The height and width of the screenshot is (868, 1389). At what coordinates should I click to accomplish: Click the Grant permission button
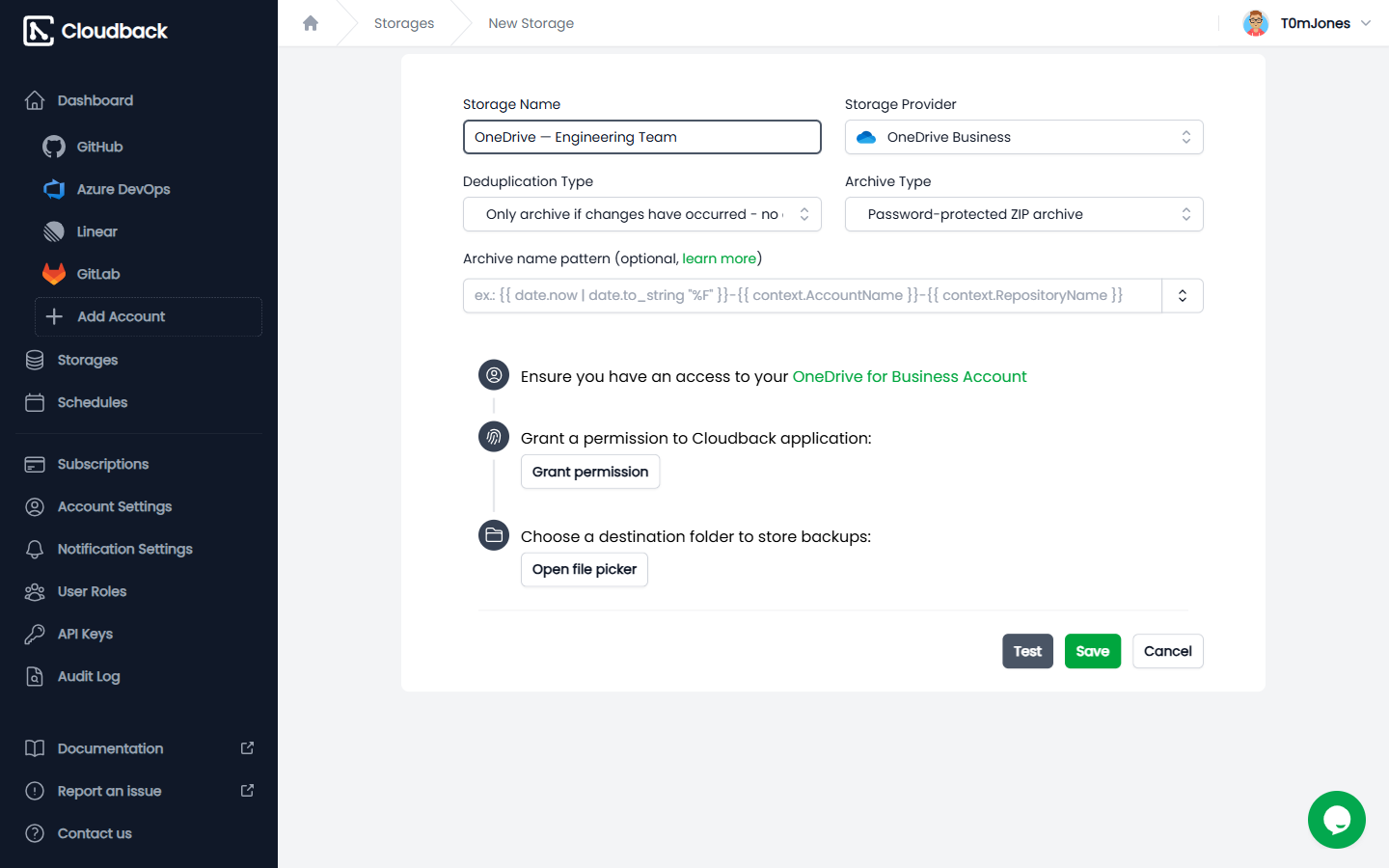point(590,472)
